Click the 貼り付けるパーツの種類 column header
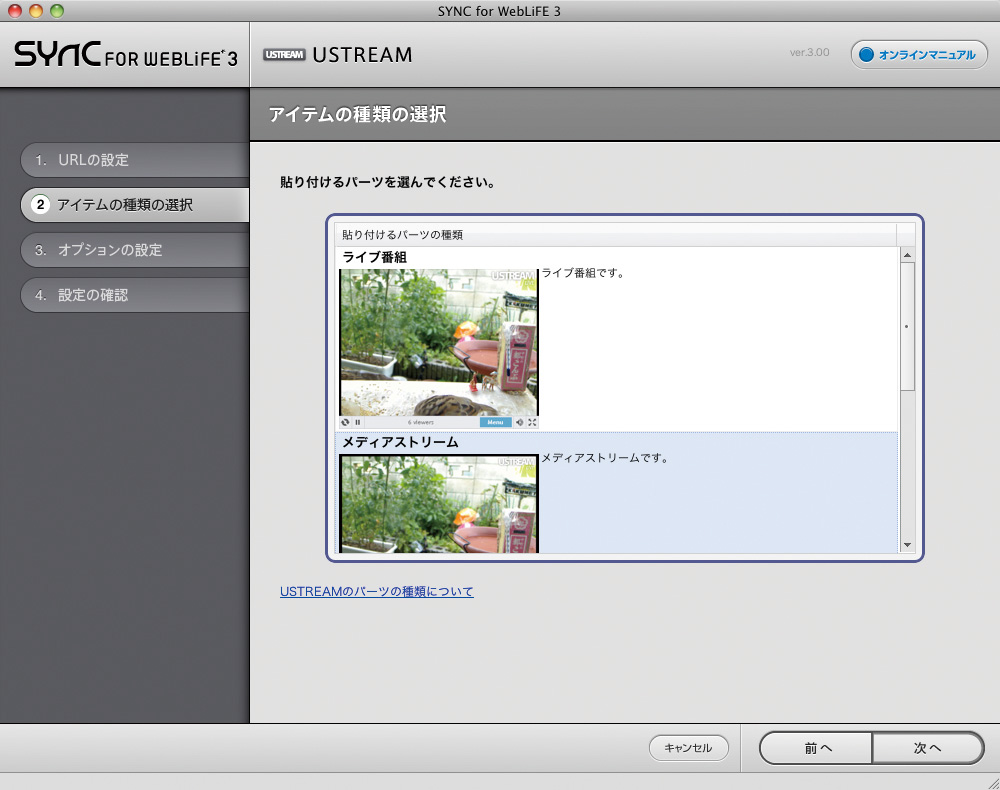The width and height of the screenshot is (1000, 790). point(615,235)
